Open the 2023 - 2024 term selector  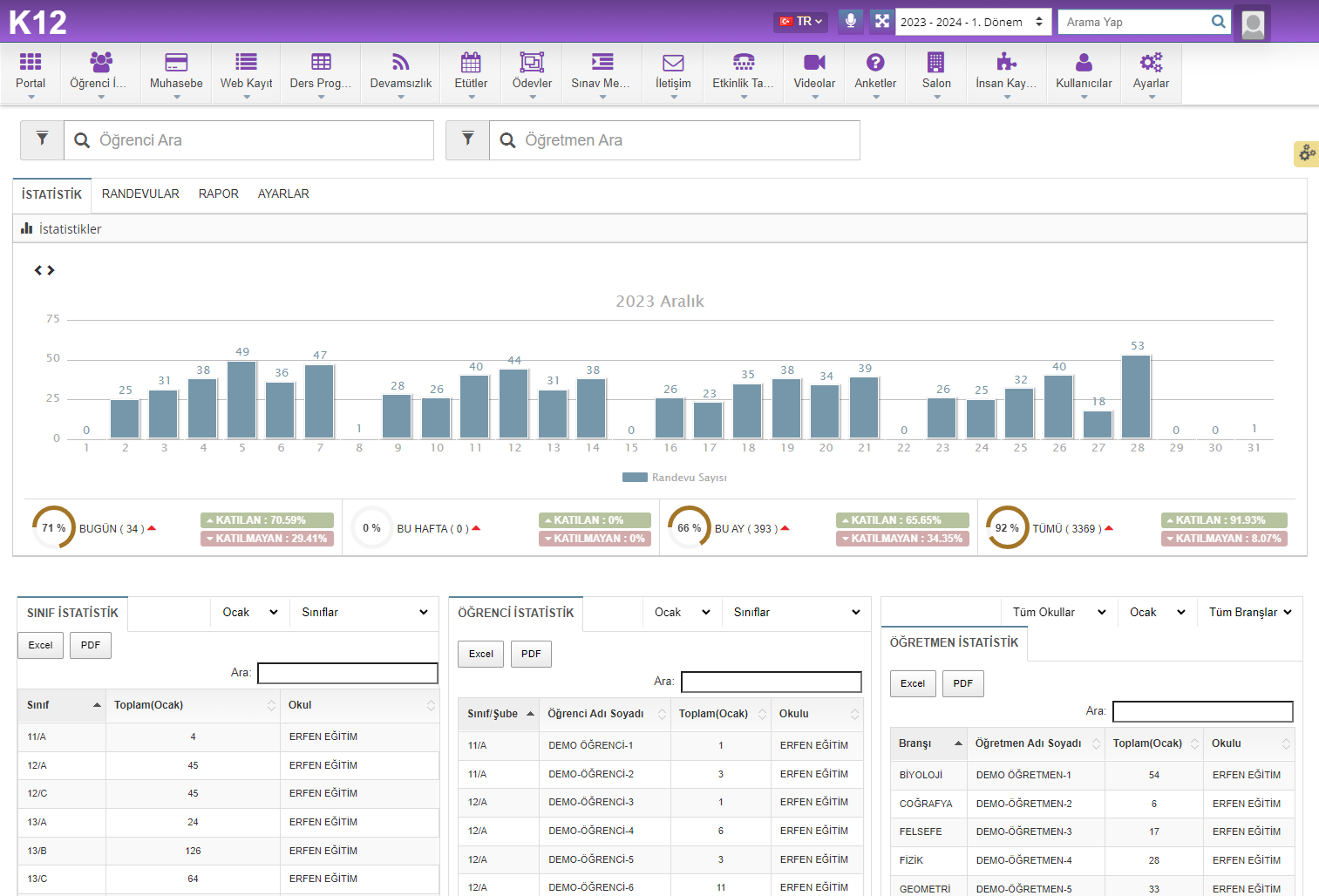972,22
